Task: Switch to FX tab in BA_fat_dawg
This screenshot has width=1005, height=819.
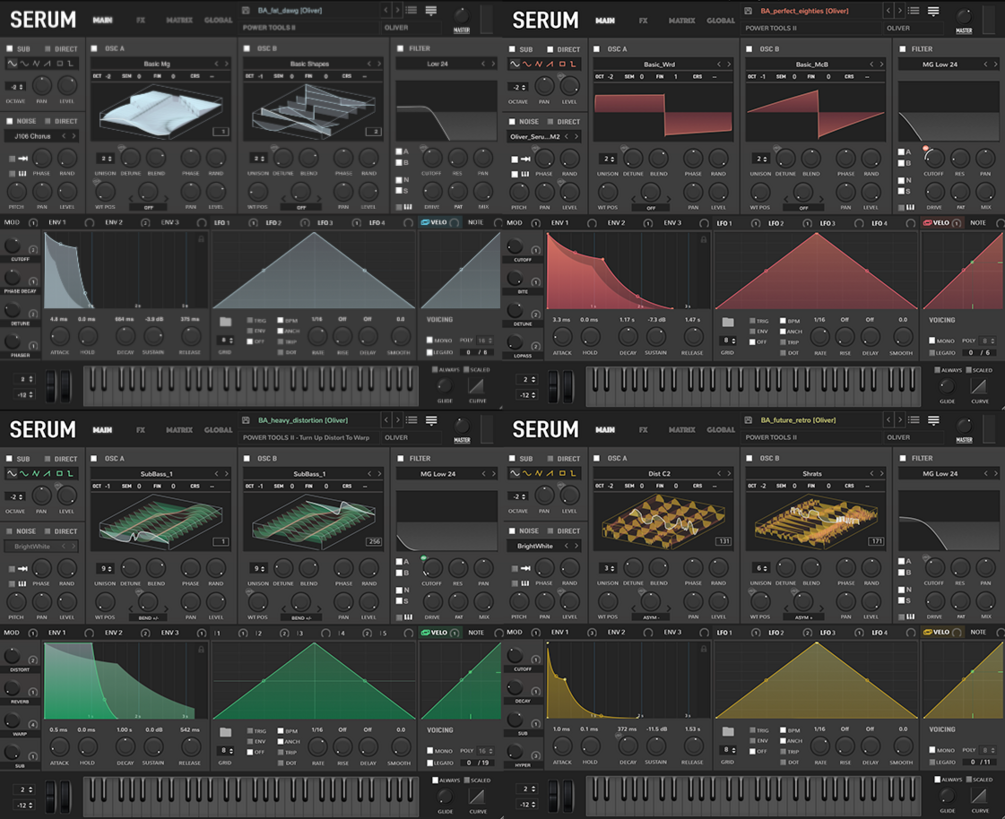Action: pos(140,20)
